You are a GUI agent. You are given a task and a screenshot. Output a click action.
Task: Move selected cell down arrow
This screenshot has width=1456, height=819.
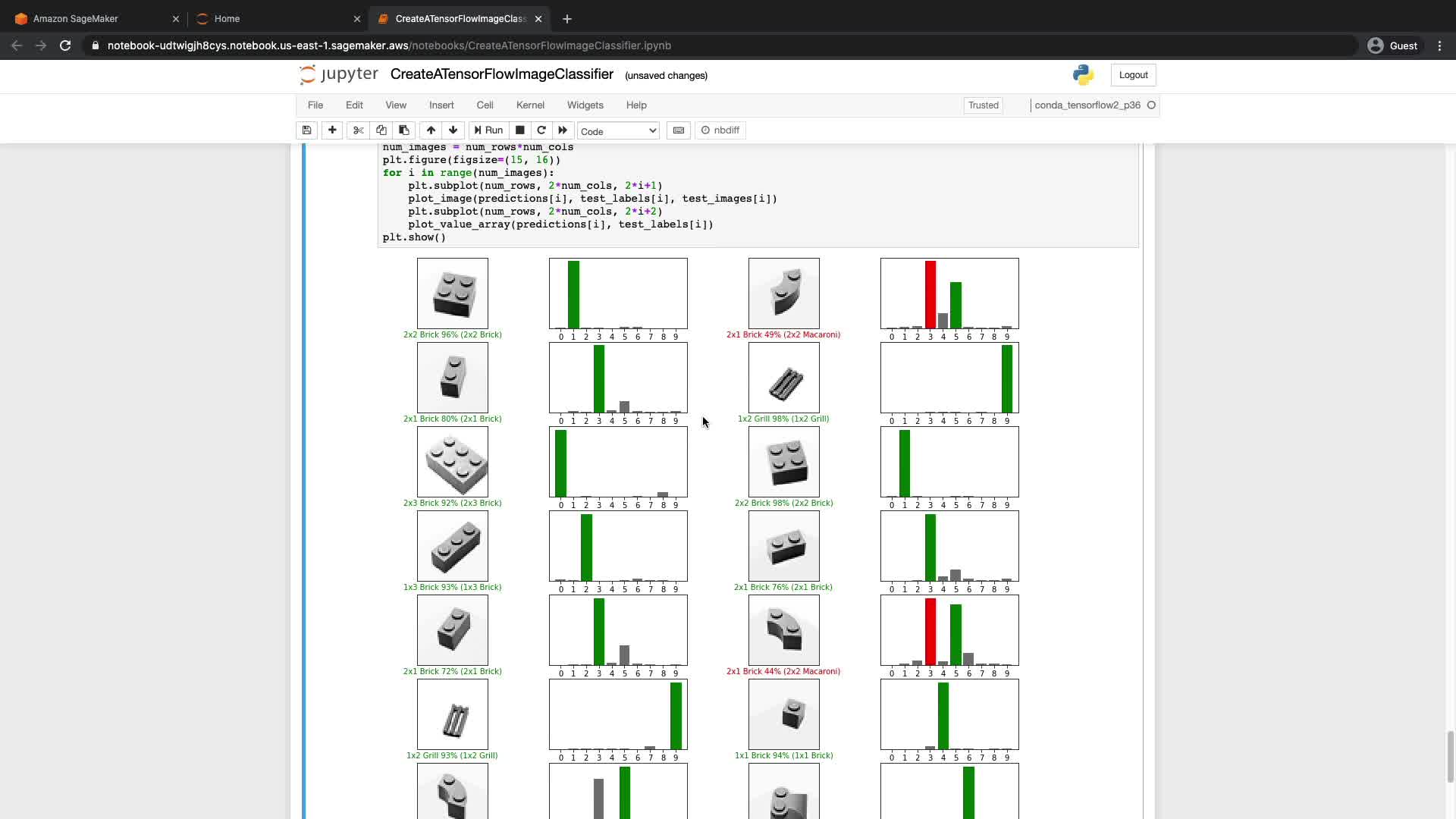453,130
